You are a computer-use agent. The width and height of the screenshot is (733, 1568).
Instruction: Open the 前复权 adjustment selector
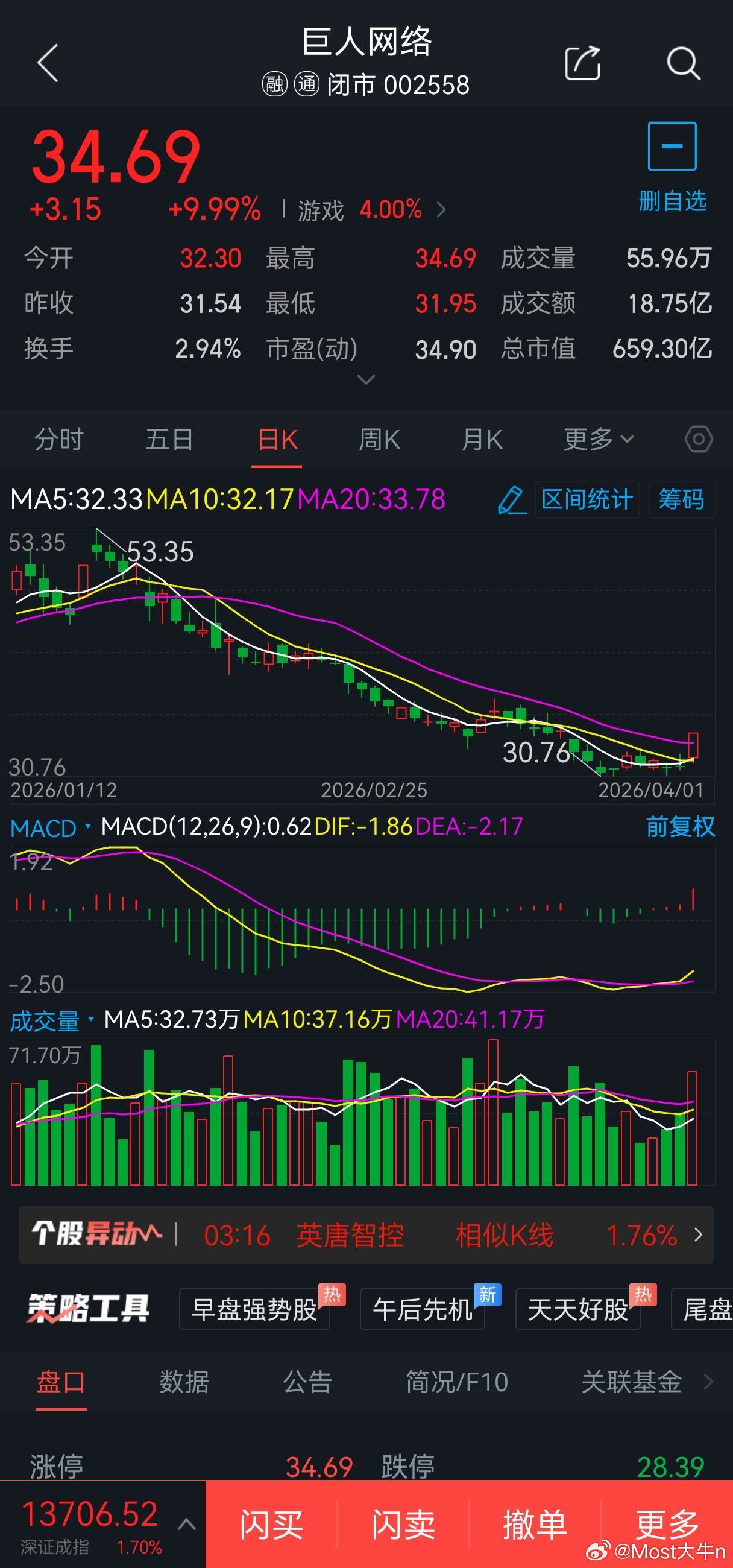[x=680, y=827]
